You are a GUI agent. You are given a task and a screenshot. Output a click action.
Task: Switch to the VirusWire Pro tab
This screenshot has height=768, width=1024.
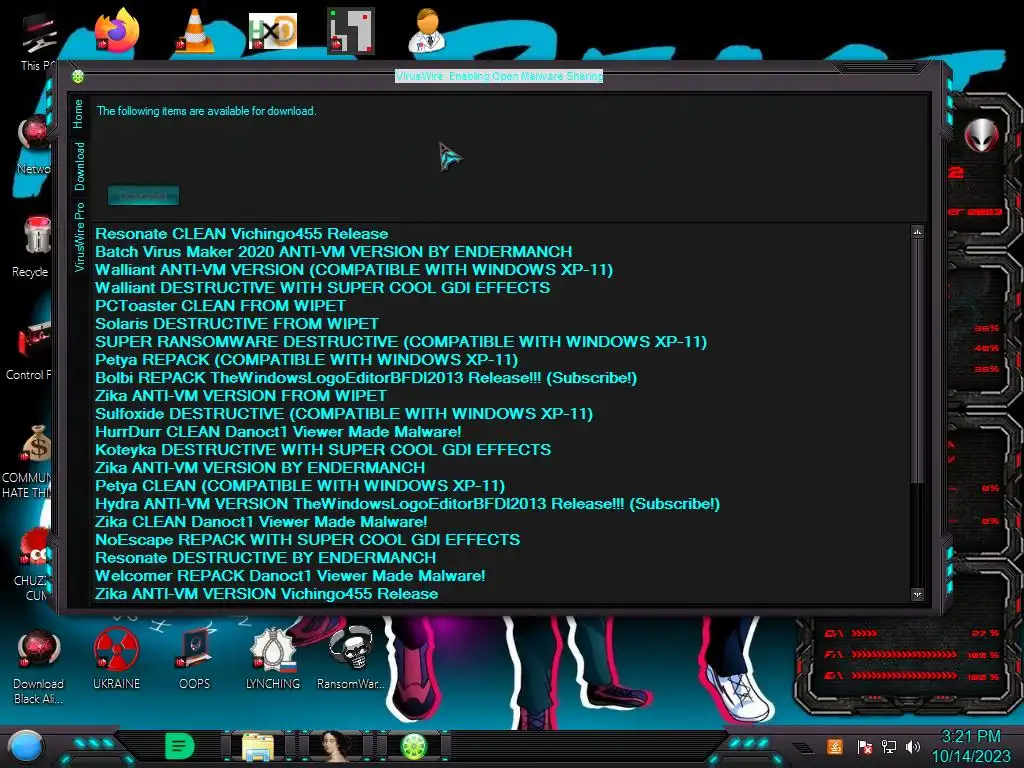79,237
